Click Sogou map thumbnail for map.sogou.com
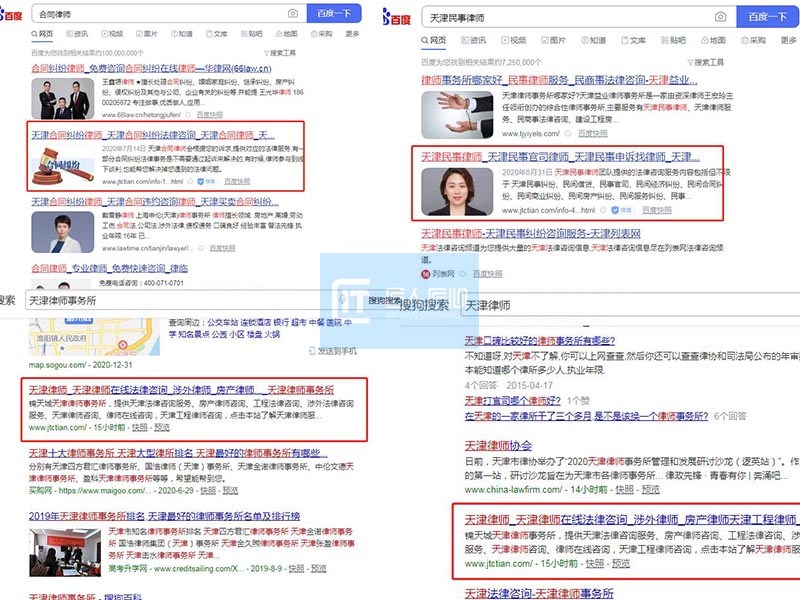The image size is (800, 600). click(x=94, y=337)
